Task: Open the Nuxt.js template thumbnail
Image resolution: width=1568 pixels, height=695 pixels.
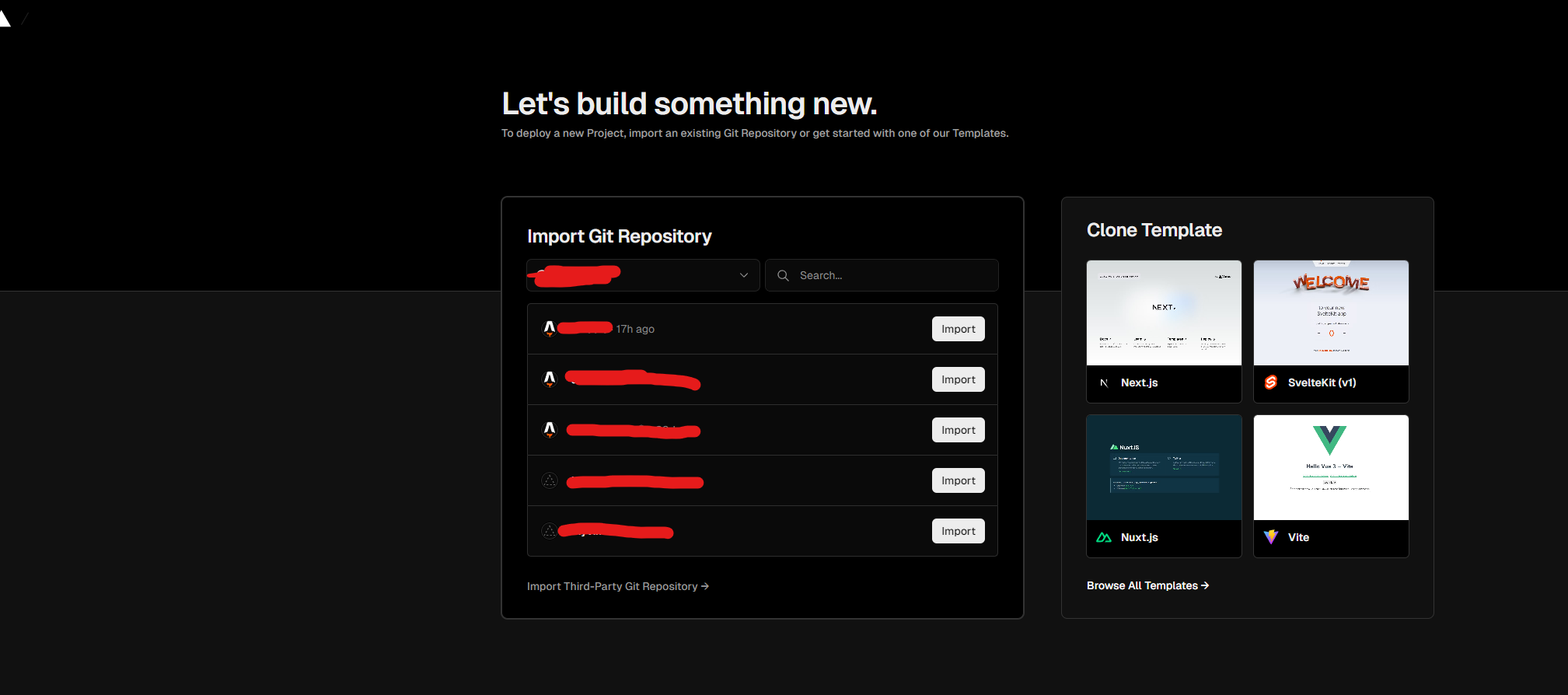Action: tap(1164, 467)
